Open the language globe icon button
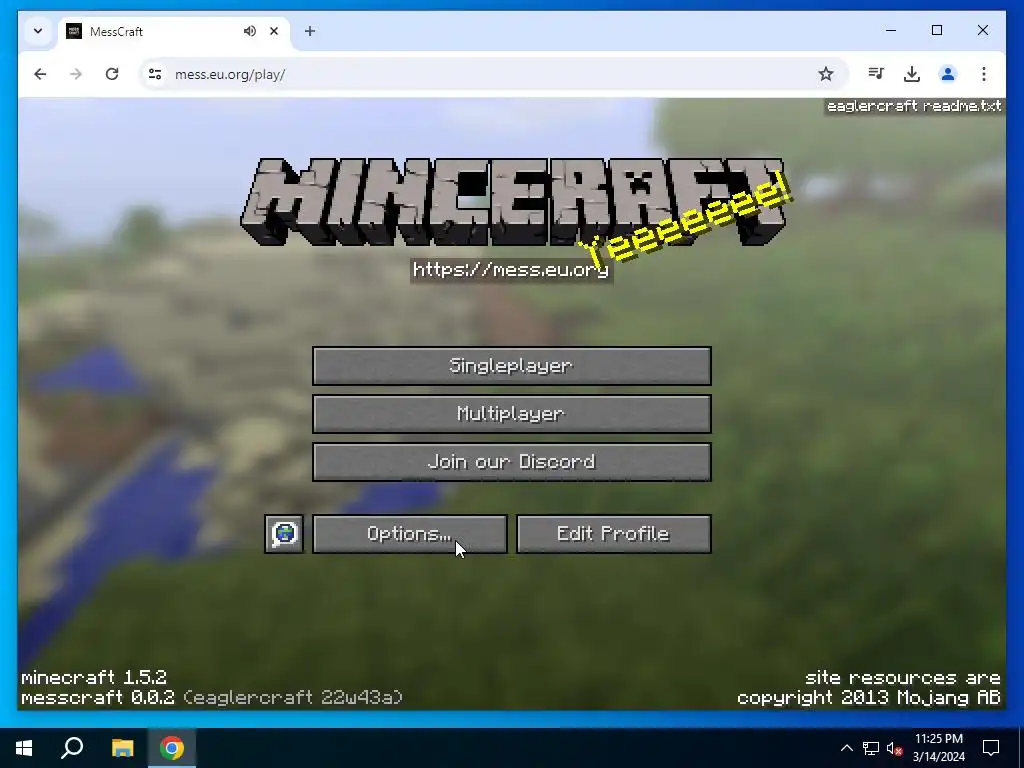 (284, 534)
